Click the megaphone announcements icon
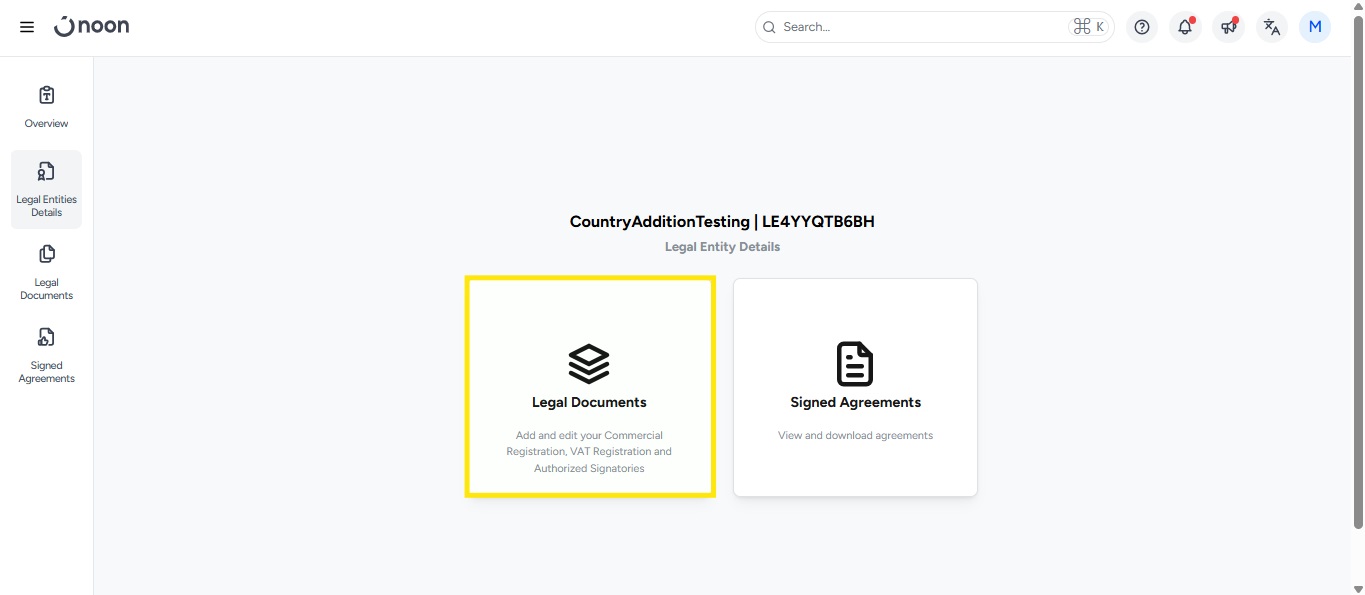 (1228, 27)
